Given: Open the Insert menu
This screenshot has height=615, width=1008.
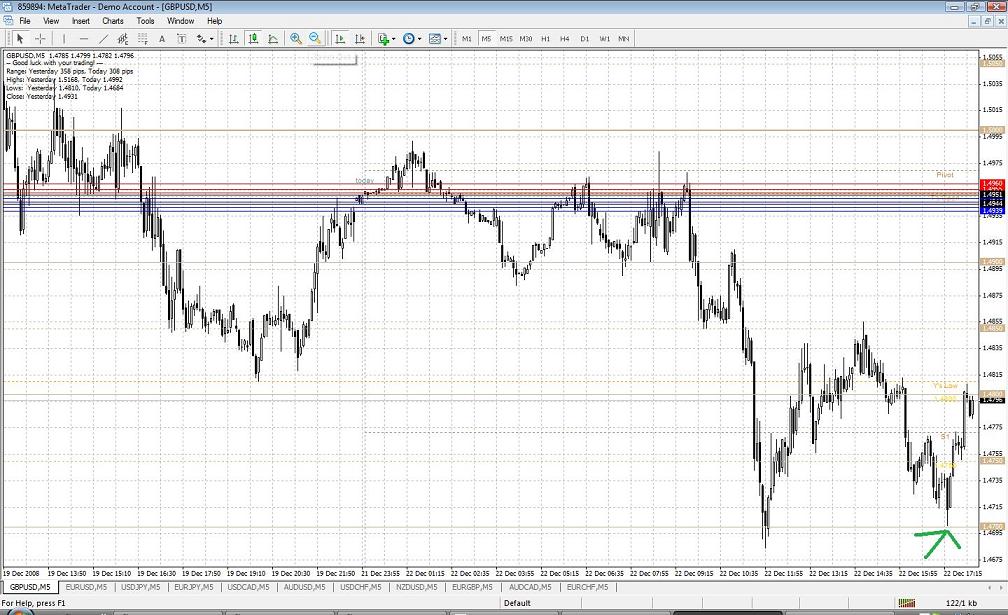Looking at the screenshot, I should 81,21.
